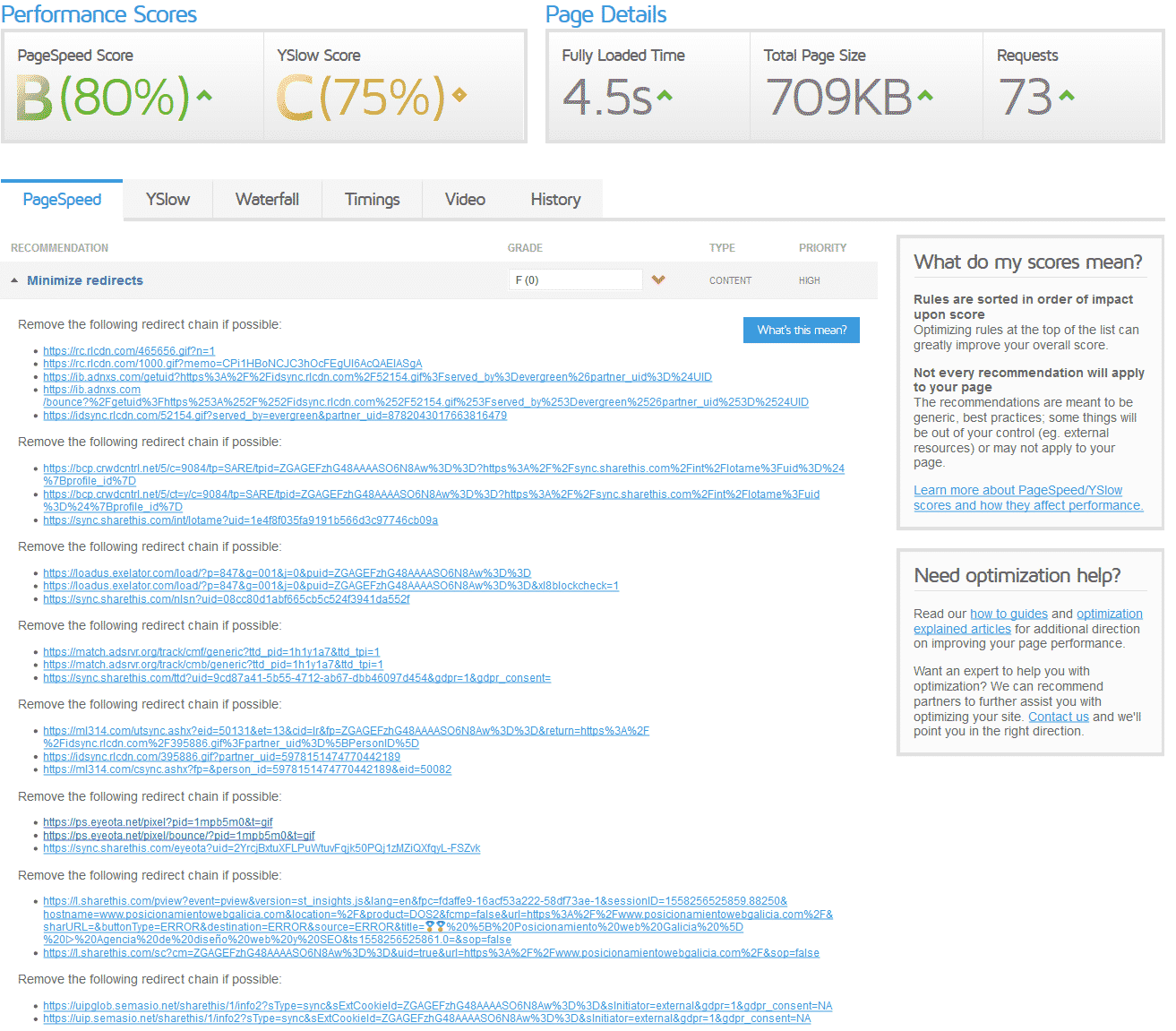Screen dimensions: 1176x1031
Task: Click the green arrow next to 73 requests
Action: click(1066, 95)
